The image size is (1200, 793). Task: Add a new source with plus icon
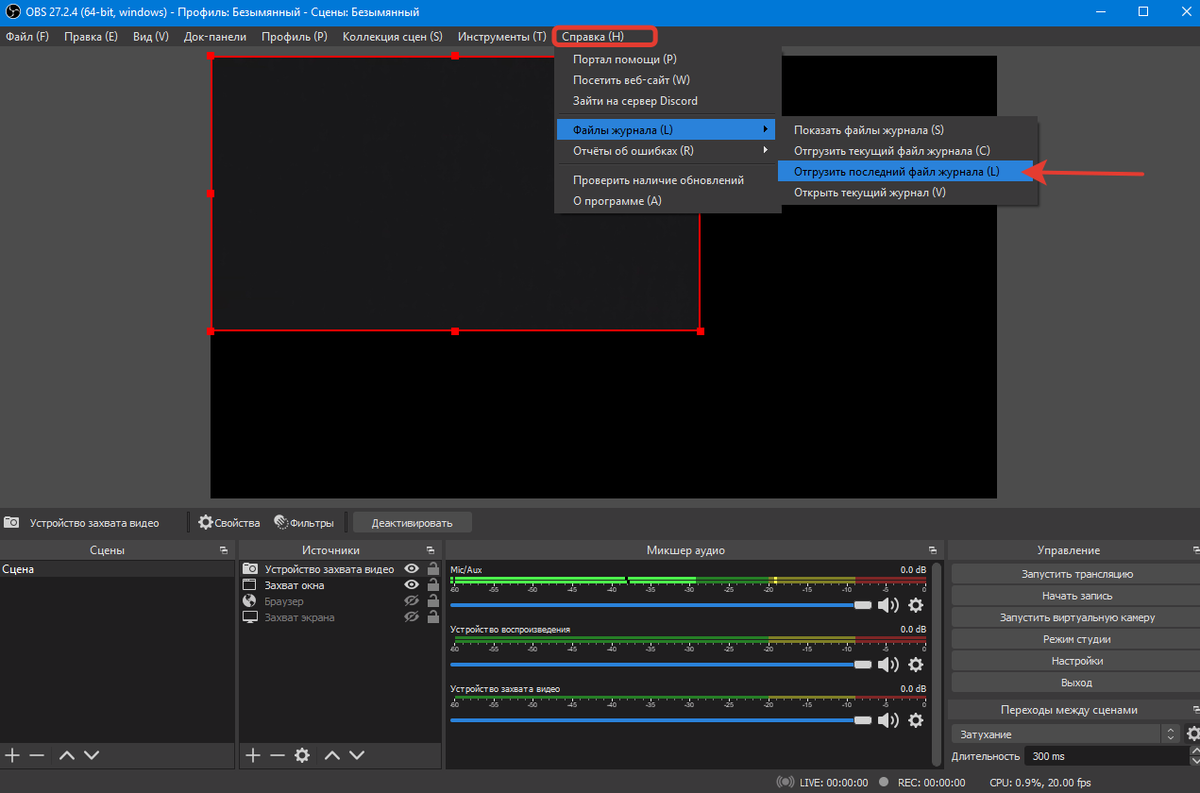tap(253, 755)
